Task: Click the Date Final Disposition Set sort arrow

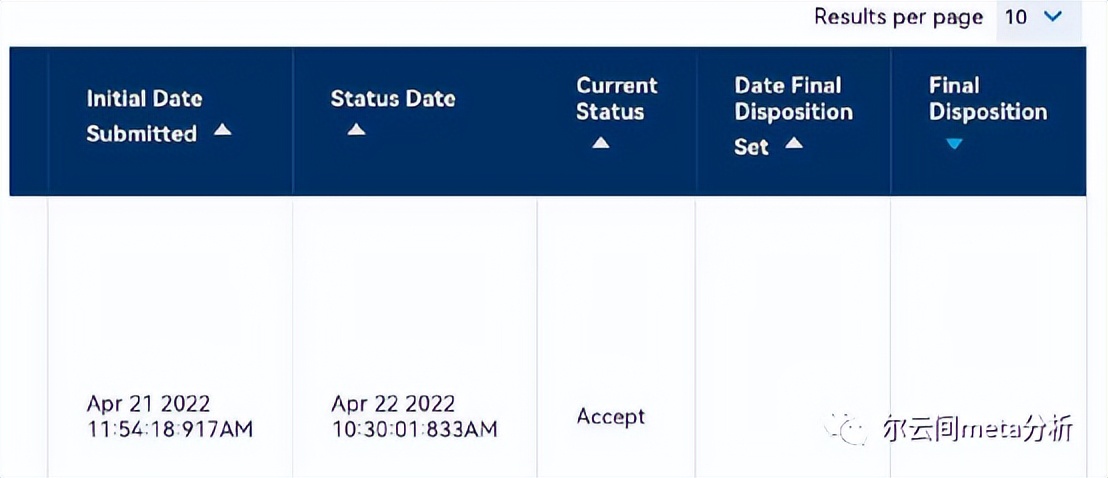Action: pos(793,144)
